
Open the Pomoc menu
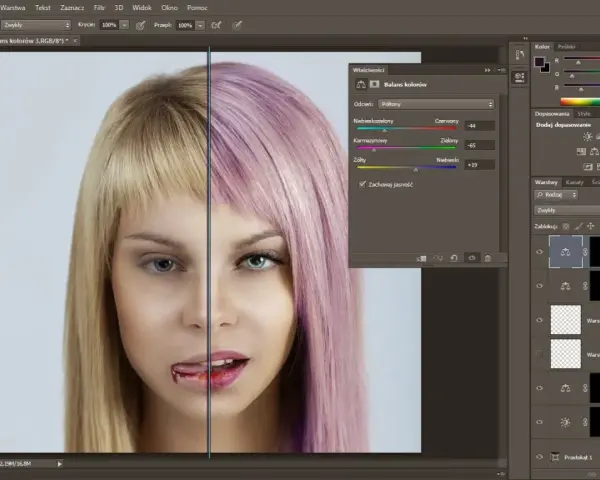click(197, 8)
